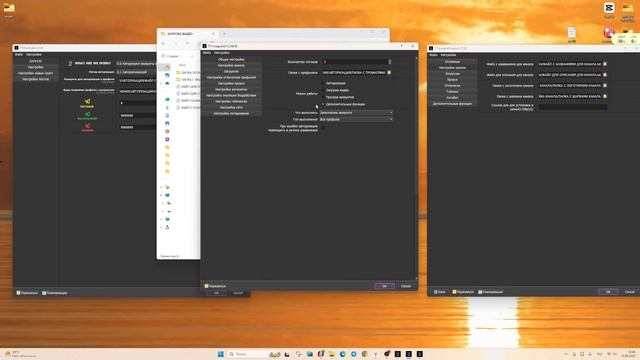Click the Back arrow in File Explorer
The height and width of the screenshot is (360, 640).
(x=163, y=43)
